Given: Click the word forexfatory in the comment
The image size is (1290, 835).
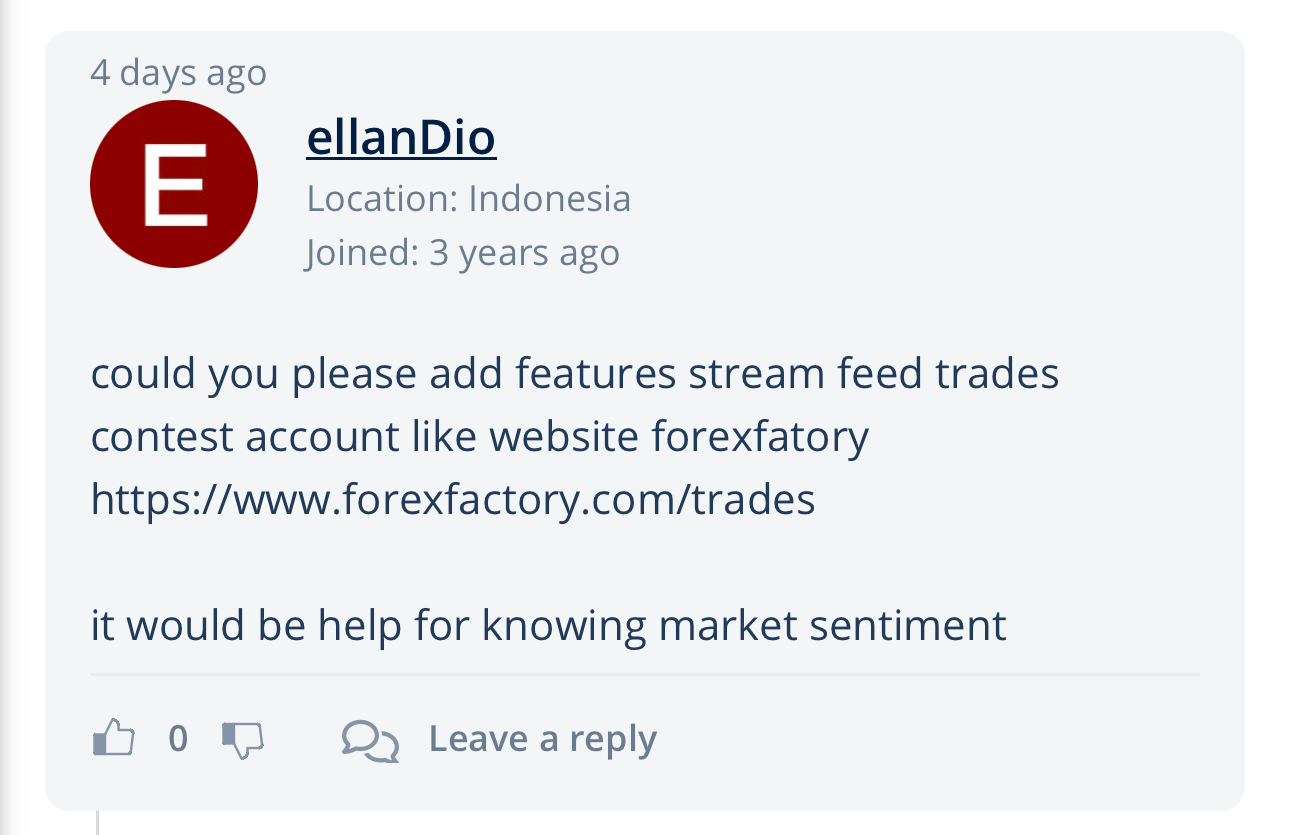Looking at the screenshot, I should [760, 436].
